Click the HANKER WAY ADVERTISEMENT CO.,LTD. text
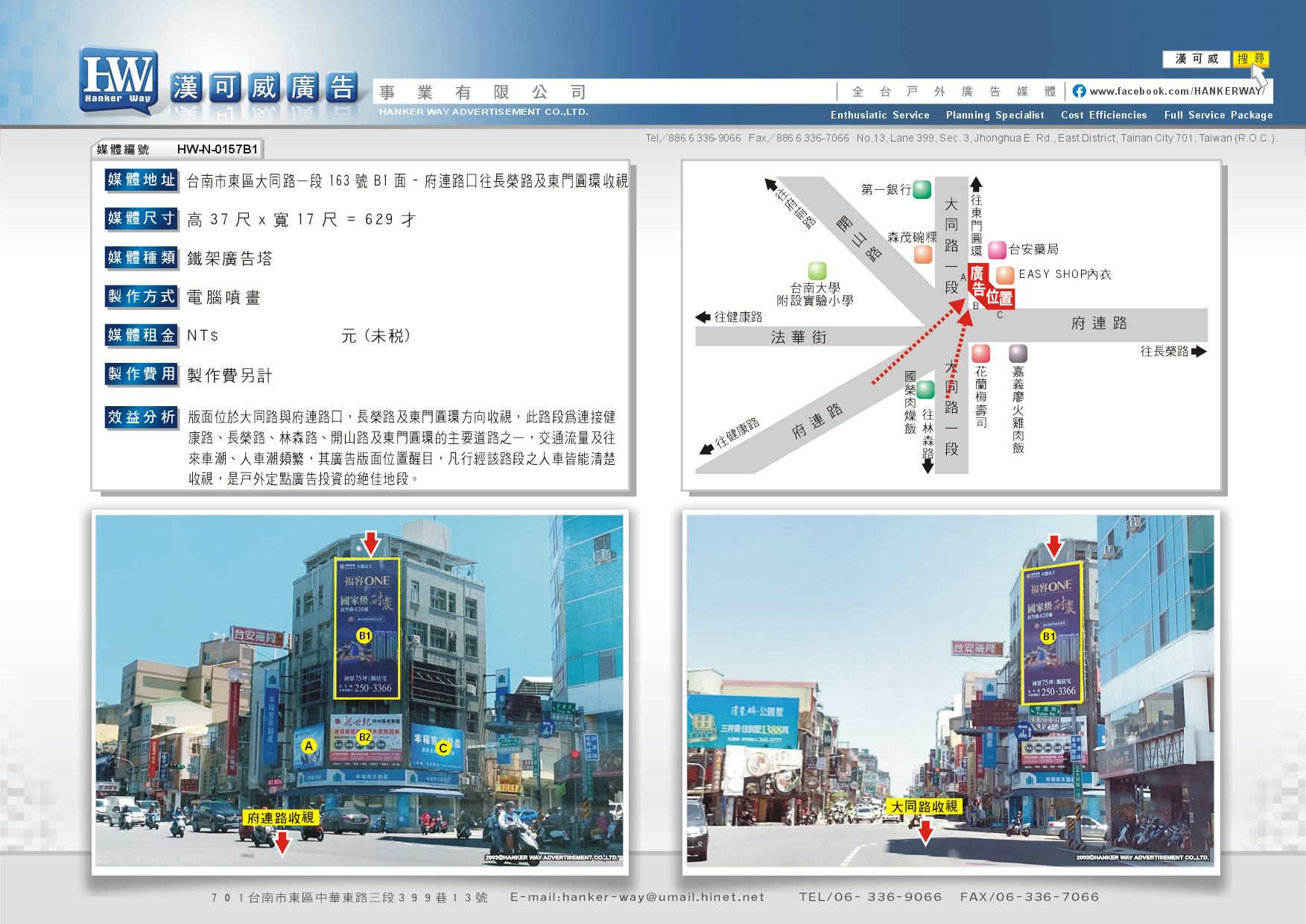 [484, 112]
